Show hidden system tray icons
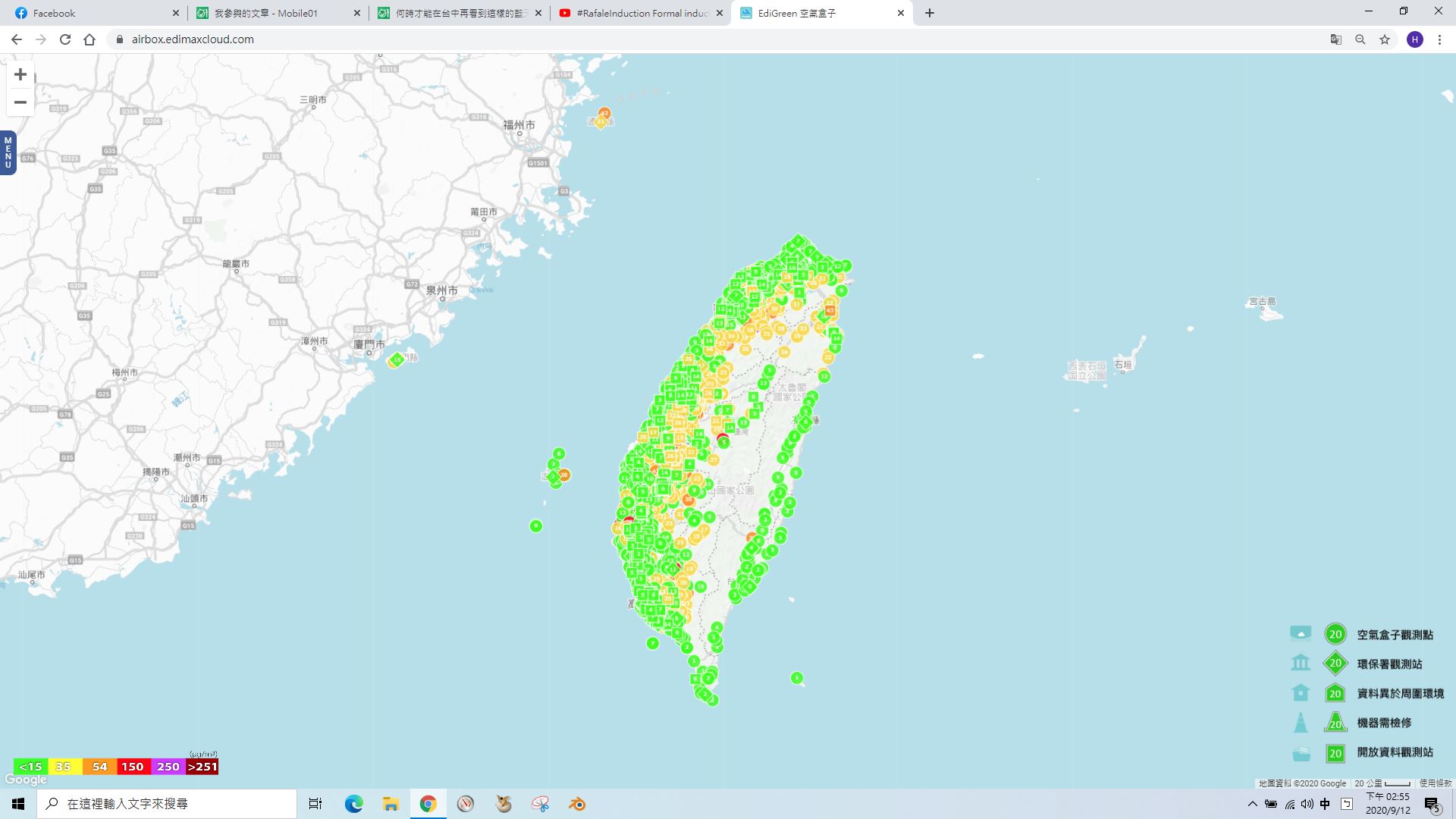The image size is (1456, 819). coord(1252,804)
